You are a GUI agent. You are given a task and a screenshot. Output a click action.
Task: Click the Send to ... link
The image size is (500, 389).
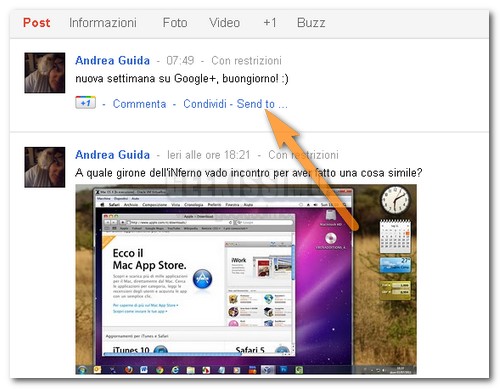coord(262,104)
